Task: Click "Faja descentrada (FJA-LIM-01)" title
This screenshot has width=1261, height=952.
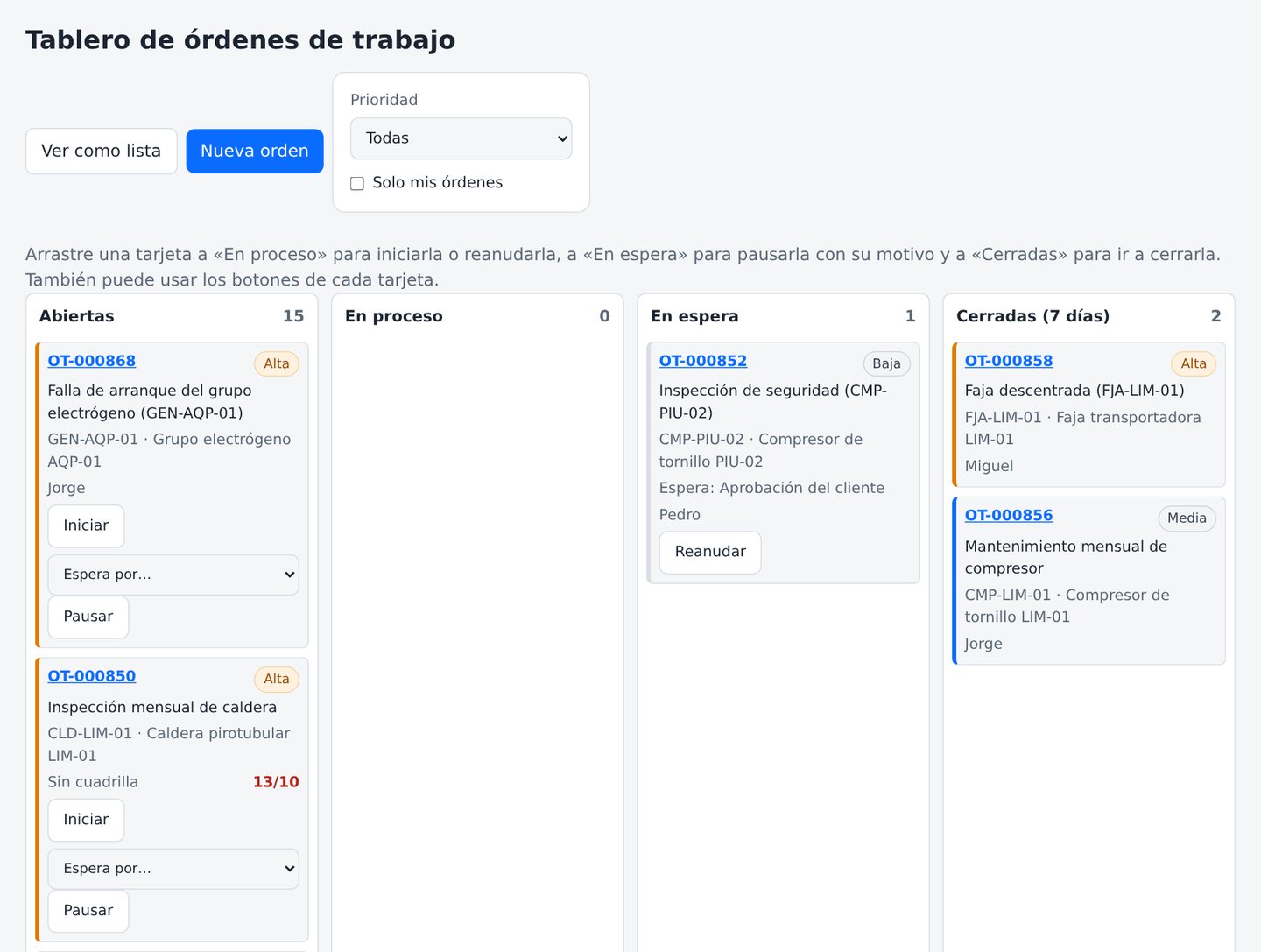Action: point(1074,391)
